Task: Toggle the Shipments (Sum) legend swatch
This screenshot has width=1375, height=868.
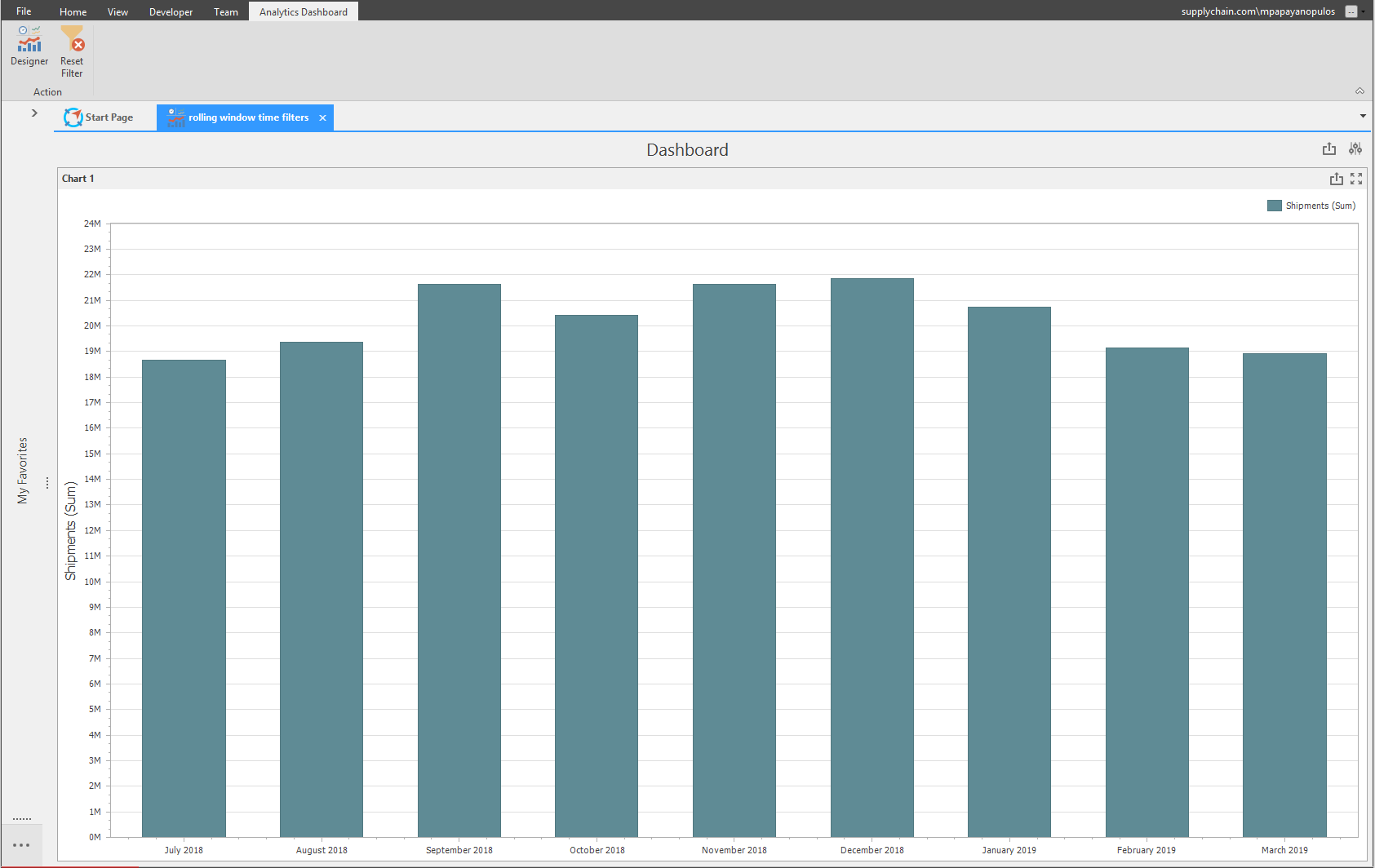Action: point(1275,206)
